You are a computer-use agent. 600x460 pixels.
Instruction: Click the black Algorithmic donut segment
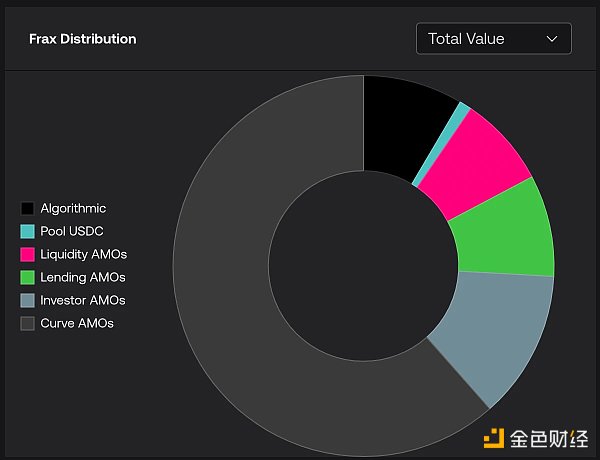point(398,125)
